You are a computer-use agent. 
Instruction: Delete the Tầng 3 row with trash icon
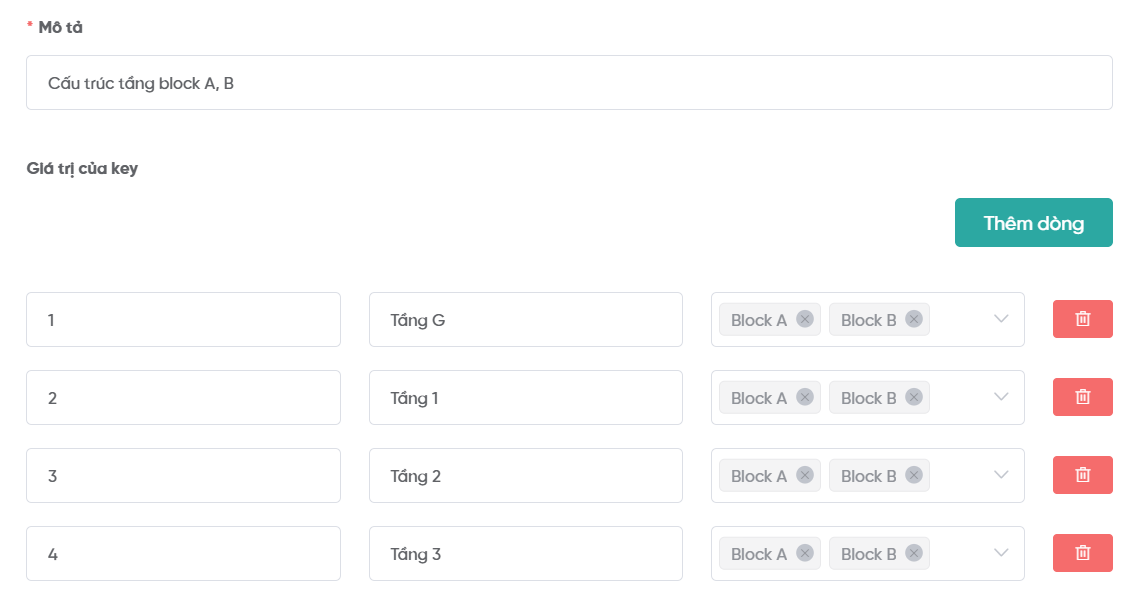pyautogui.click(x=1082, y=553)
